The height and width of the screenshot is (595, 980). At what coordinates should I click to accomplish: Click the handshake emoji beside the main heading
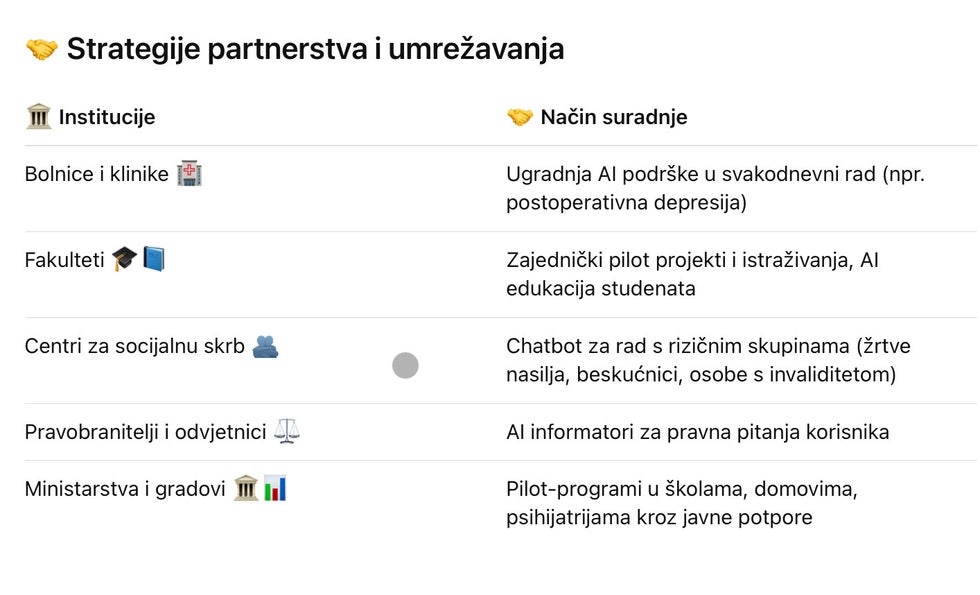[x=42, y=49]
